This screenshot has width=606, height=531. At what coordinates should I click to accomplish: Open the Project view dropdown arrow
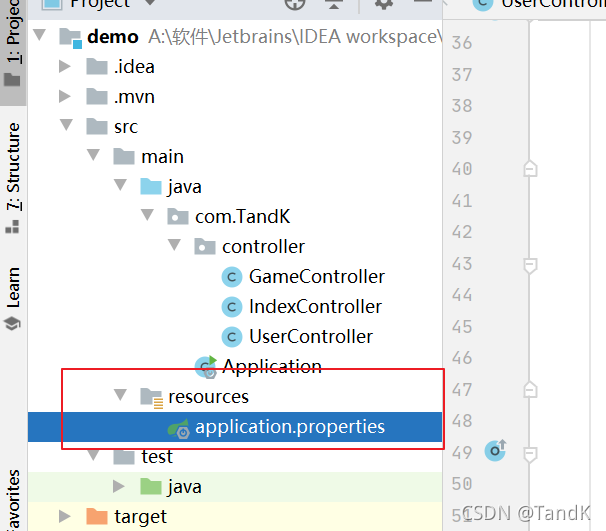click(x=150, y=3)
